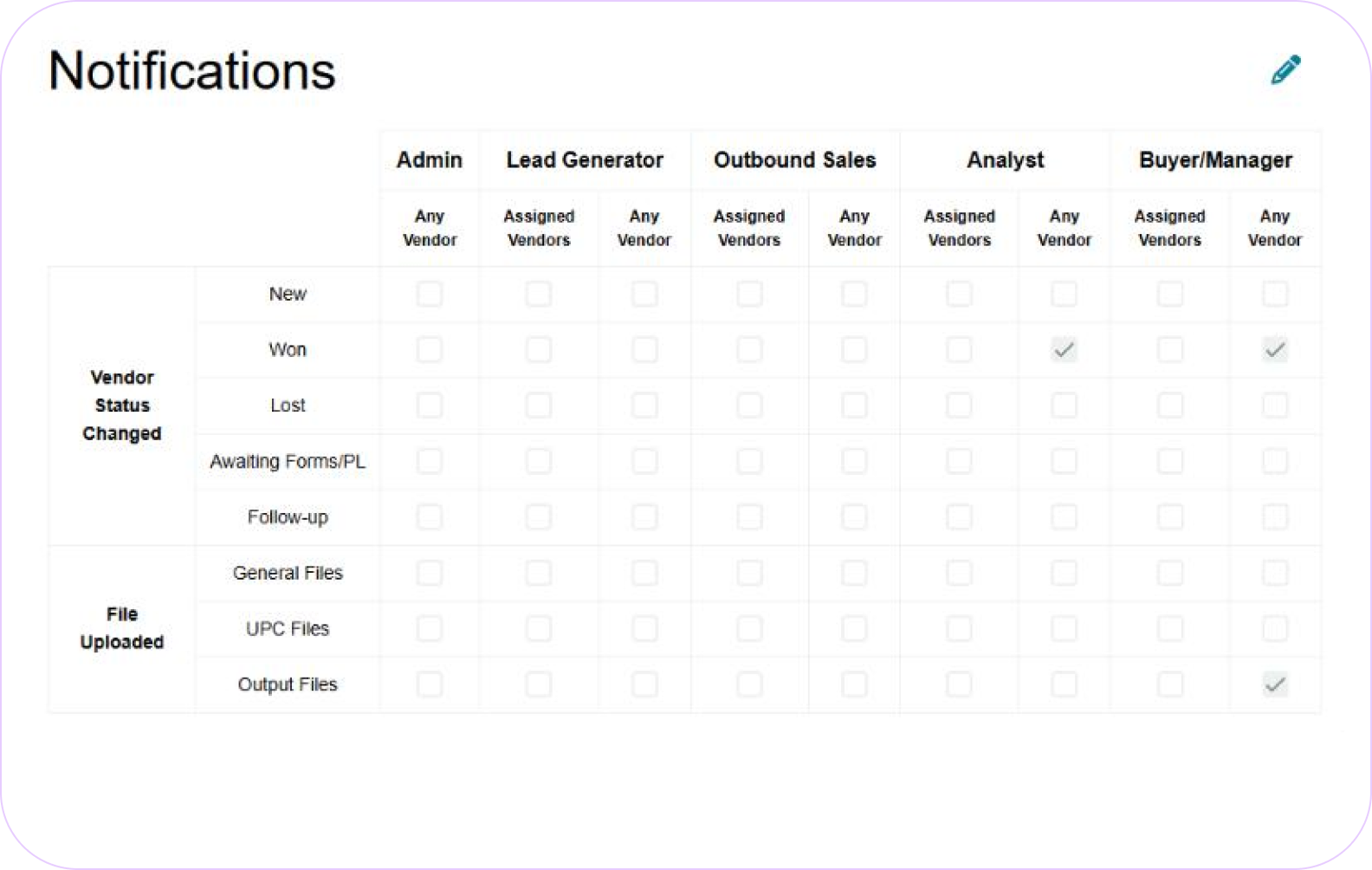Click the pencil edit icon for Notifications
The image size is (1372, 870).
coord(1285,70)
